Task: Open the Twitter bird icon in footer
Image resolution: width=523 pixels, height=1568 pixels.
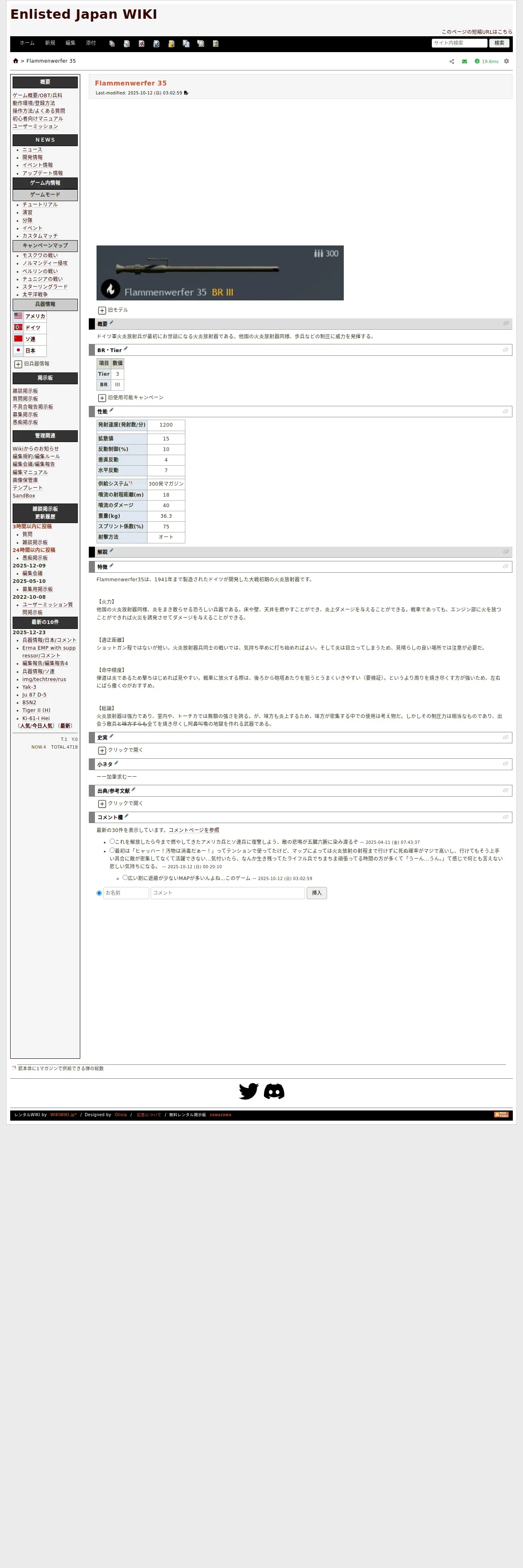Action: 249,1091
